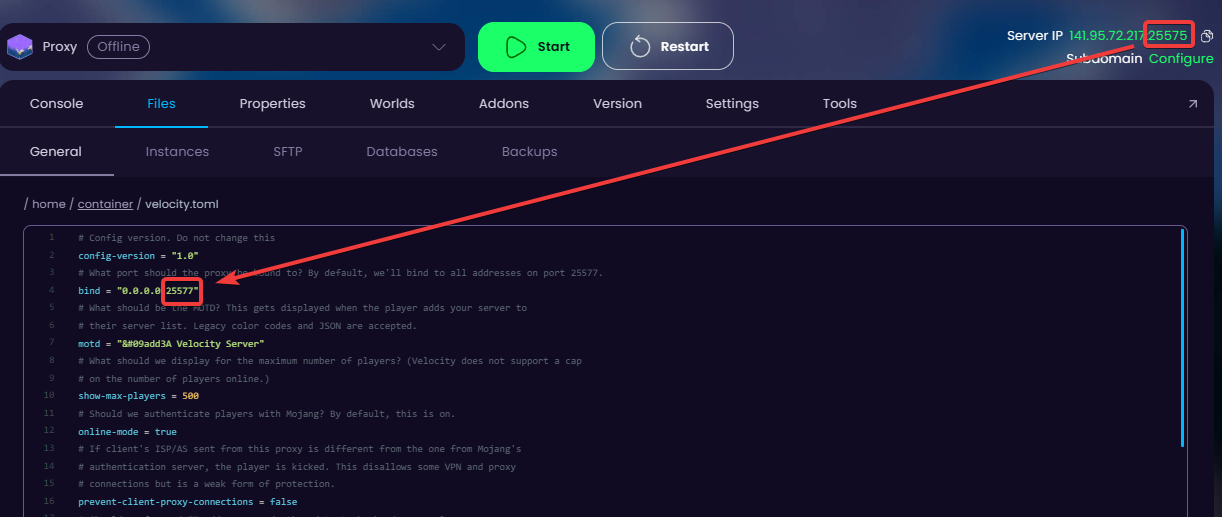The width and height of the screenshot is (1222, 517).
Task: Open the Console tab
Action: [57, 104]
